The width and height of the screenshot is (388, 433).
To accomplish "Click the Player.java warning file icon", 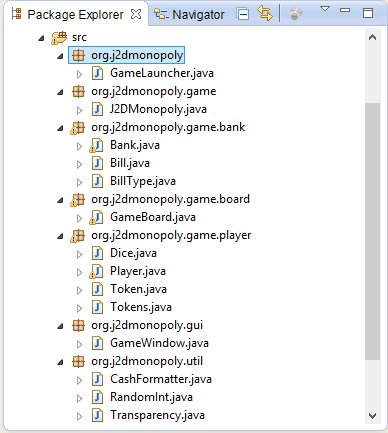I will pyautogui.click(x=96, y=272).
